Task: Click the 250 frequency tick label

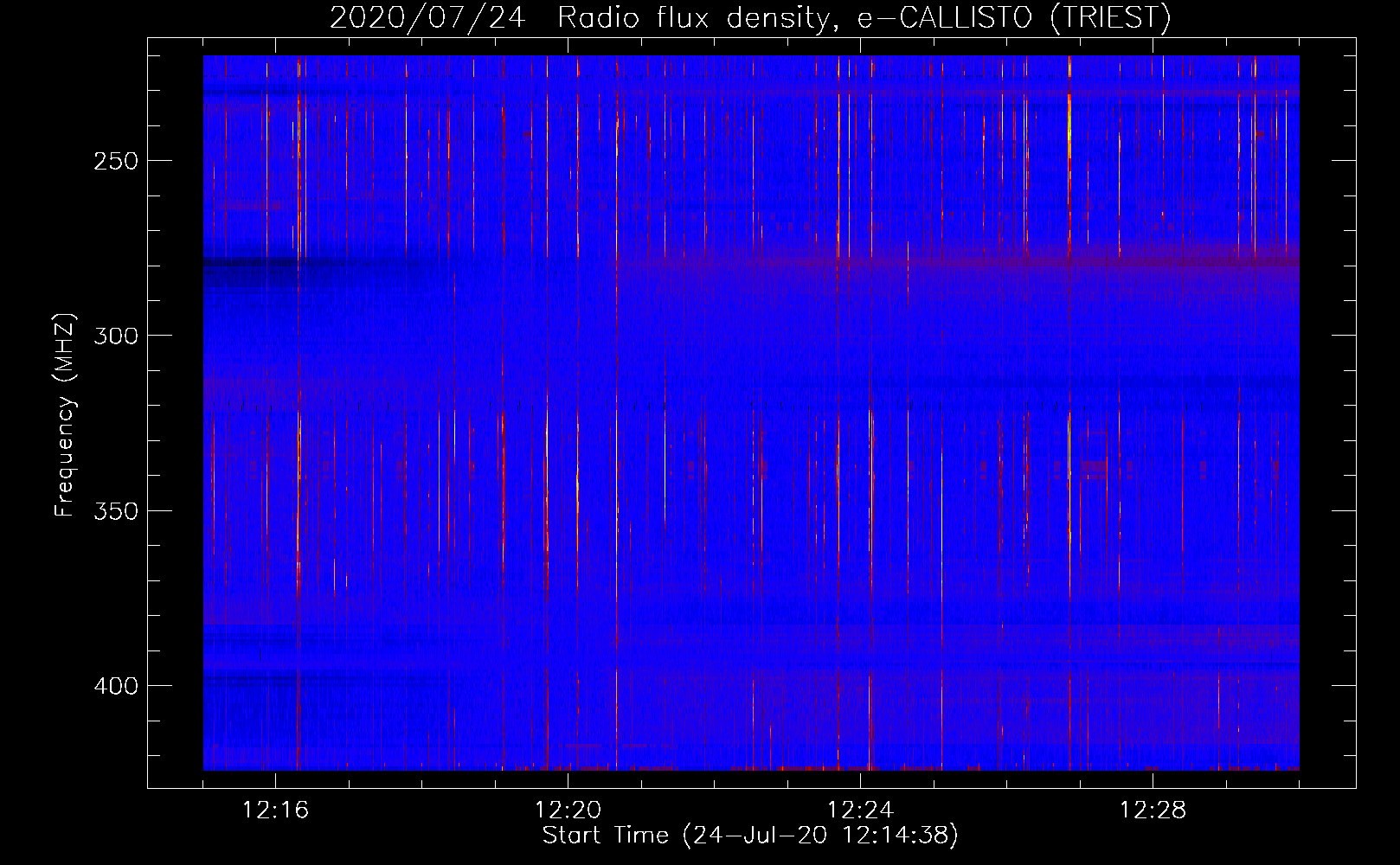Action: click(116, 161)
